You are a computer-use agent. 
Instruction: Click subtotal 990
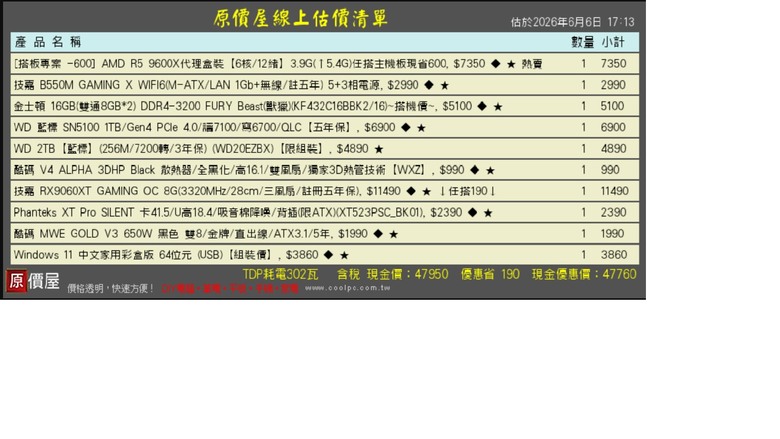click(610, 170)
